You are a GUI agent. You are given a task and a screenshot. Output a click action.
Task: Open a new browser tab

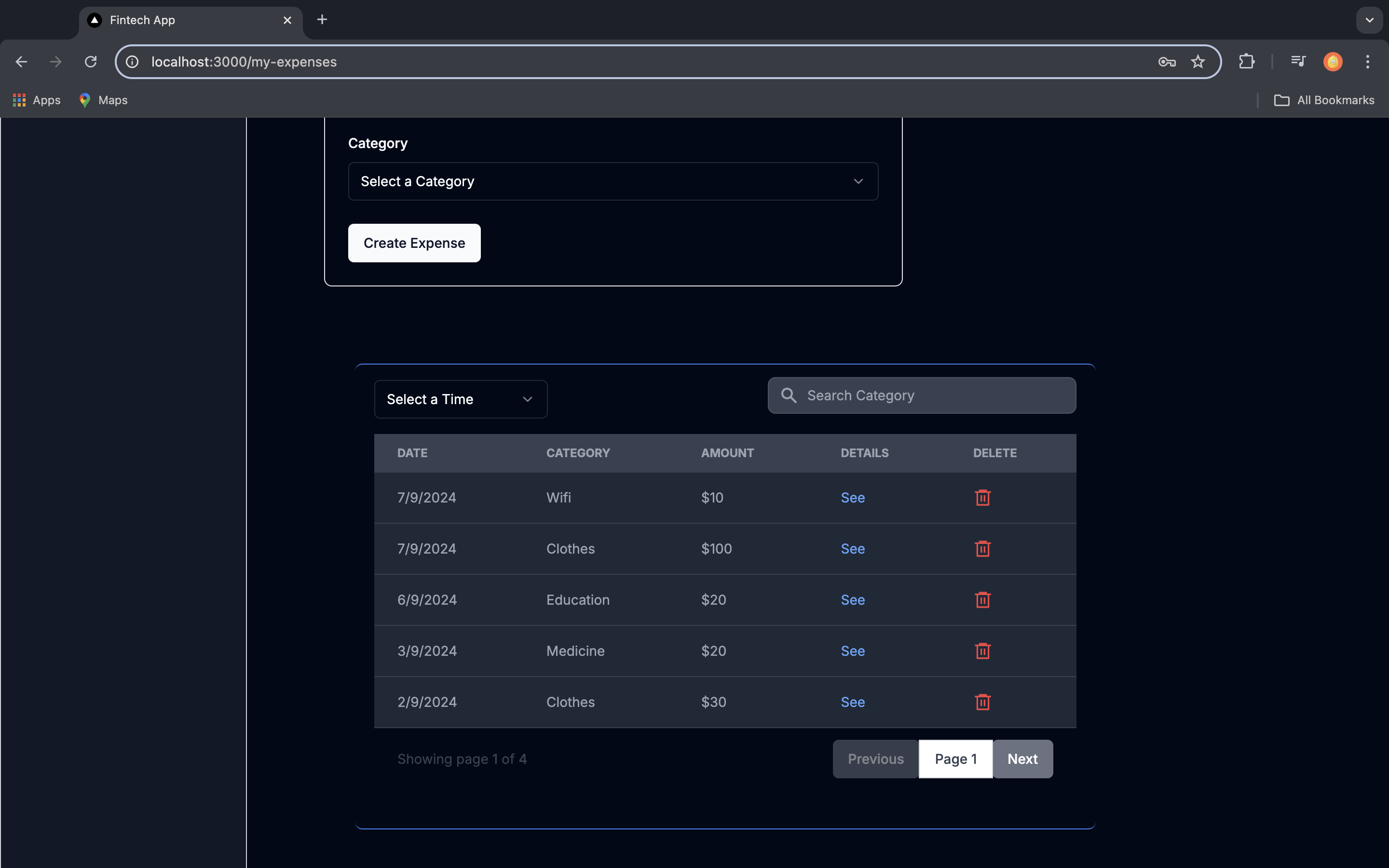(x=322, y=20)
